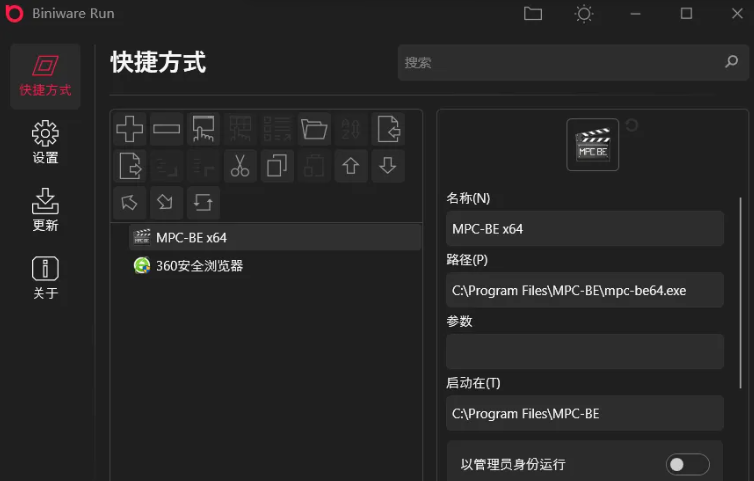Click the list with top-left corner icon
The image size is (754, 481).
pyautogui.click(x=203, y=166)
